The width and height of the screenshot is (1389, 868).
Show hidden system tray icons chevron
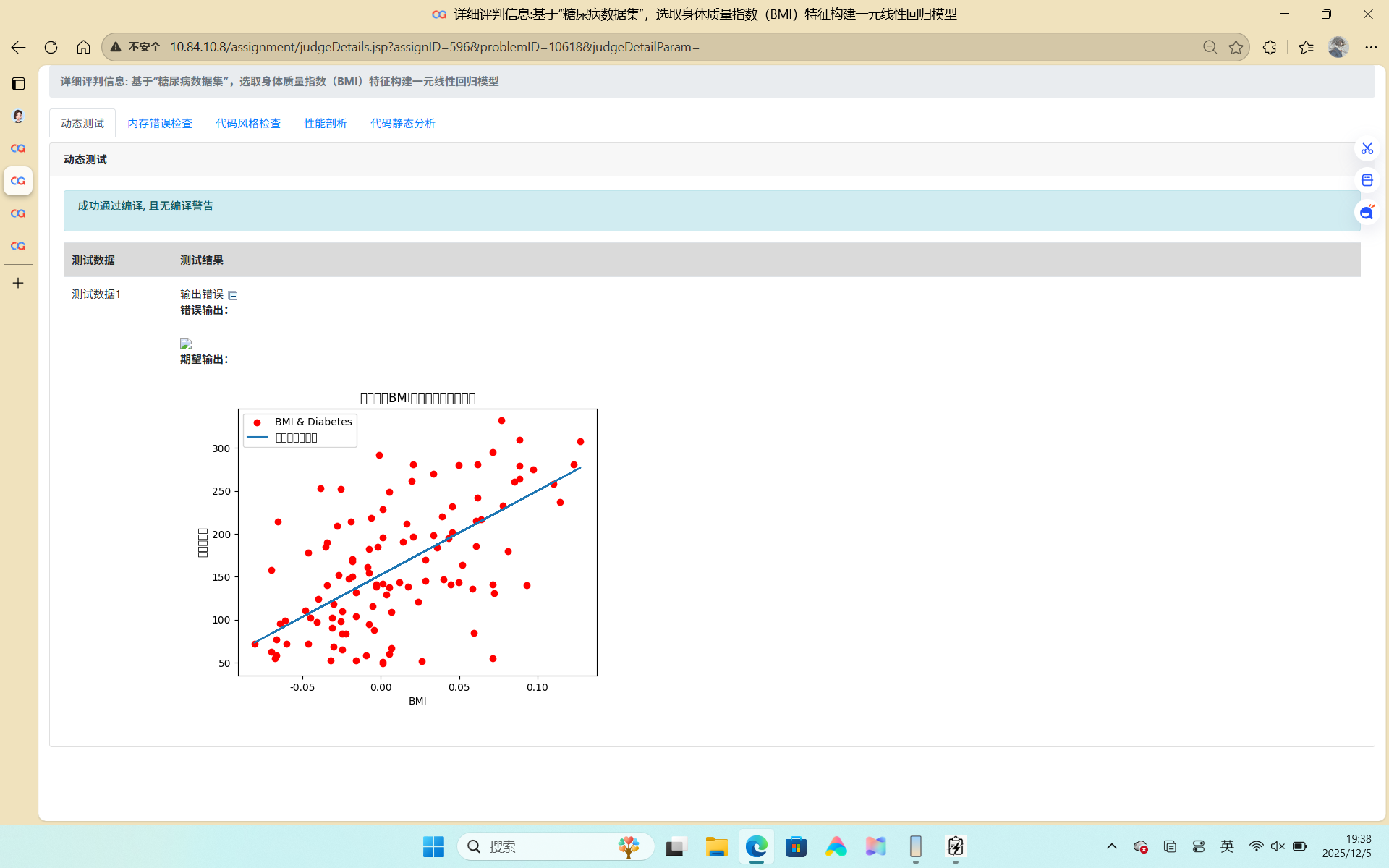(x=1112, y=846)
